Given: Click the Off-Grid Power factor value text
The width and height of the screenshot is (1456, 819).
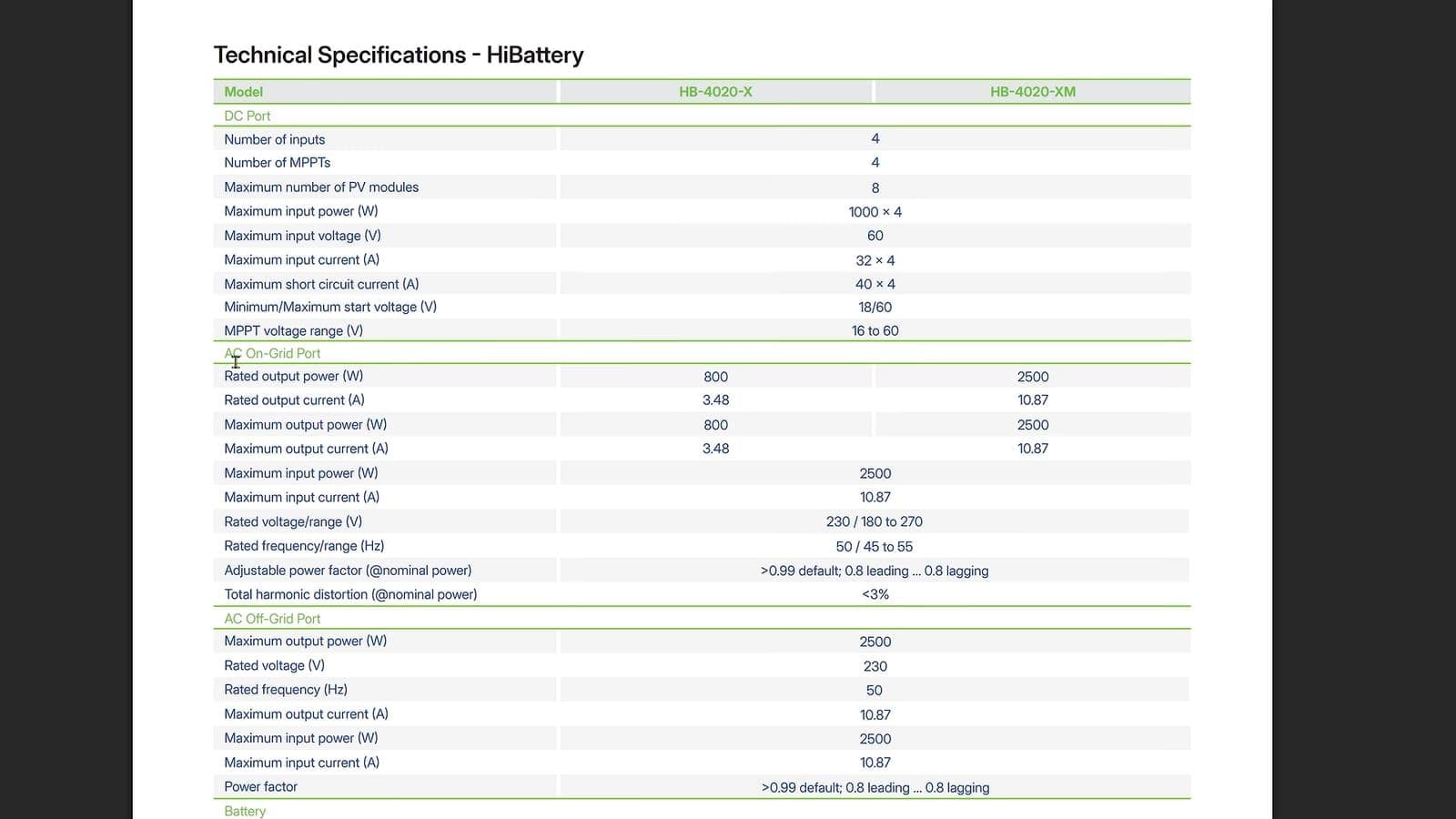Looking at the screenshot, I should 875,788.
